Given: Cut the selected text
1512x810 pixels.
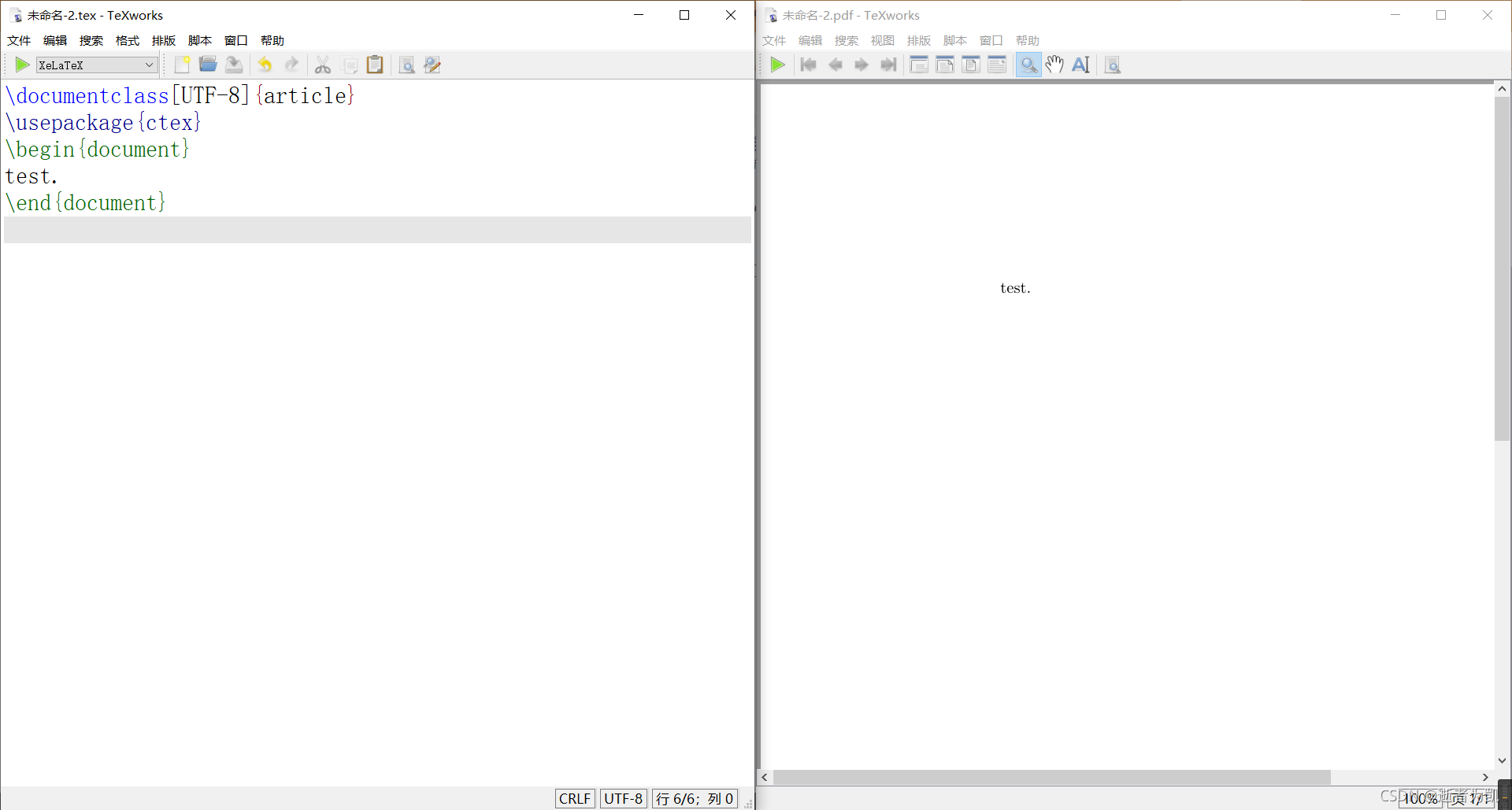Looking at the screenshot, I should (323, 65).
